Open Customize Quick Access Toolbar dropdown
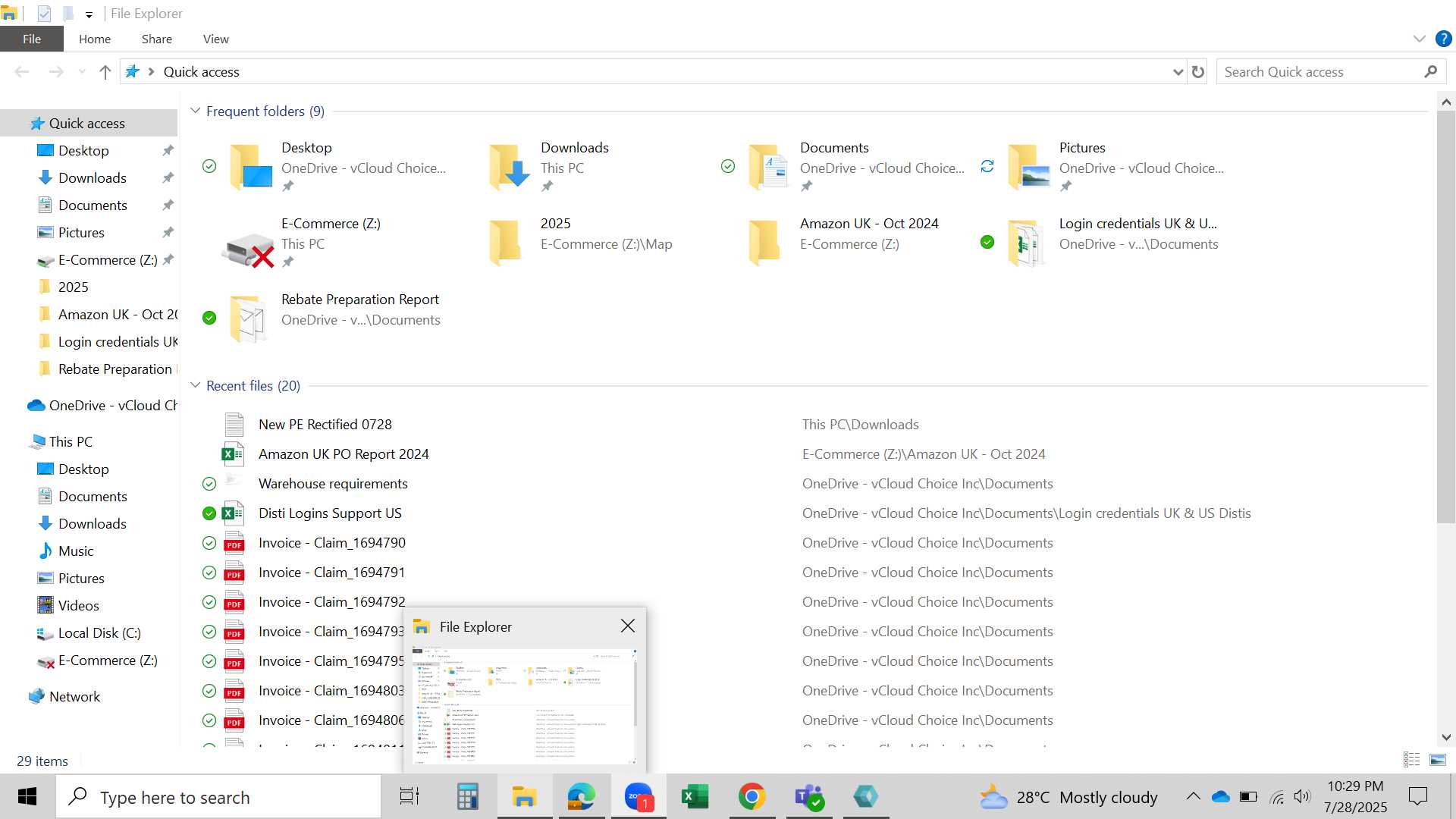The image size is (1456, 819). (89, 14)
